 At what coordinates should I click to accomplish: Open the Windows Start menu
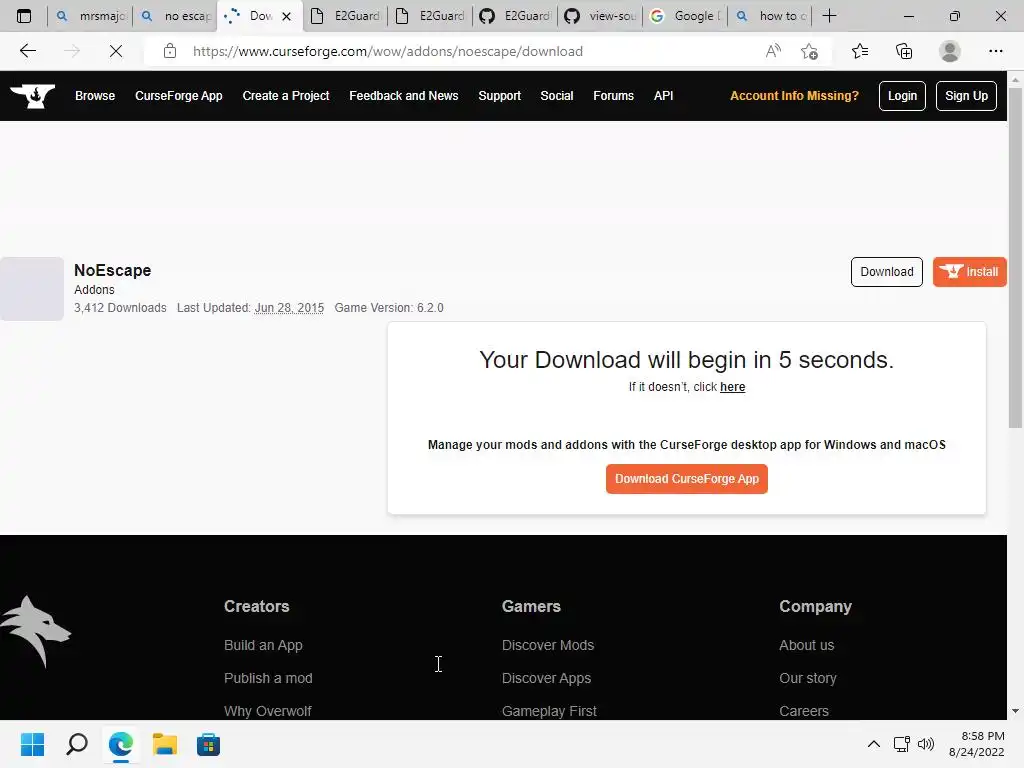pos(32,744)
